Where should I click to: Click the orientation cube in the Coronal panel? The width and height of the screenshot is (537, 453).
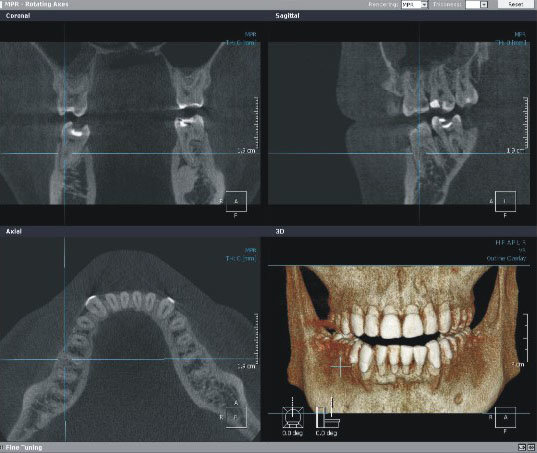(236, 201)
